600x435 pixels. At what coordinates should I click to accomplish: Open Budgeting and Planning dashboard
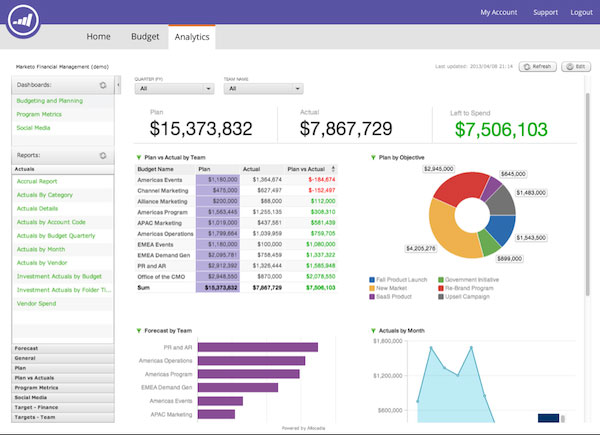click(49, 101)
